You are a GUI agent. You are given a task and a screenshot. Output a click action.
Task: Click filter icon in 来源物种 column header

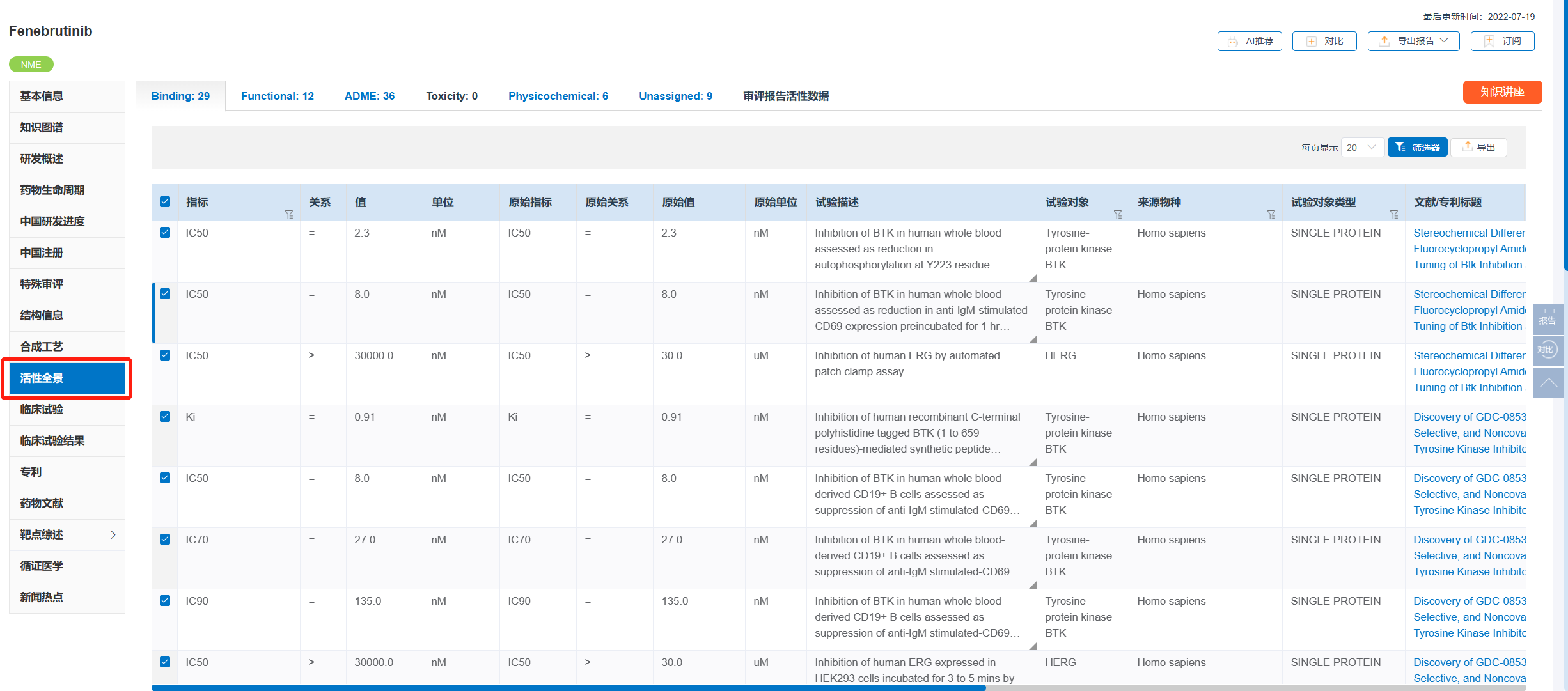1271,215
